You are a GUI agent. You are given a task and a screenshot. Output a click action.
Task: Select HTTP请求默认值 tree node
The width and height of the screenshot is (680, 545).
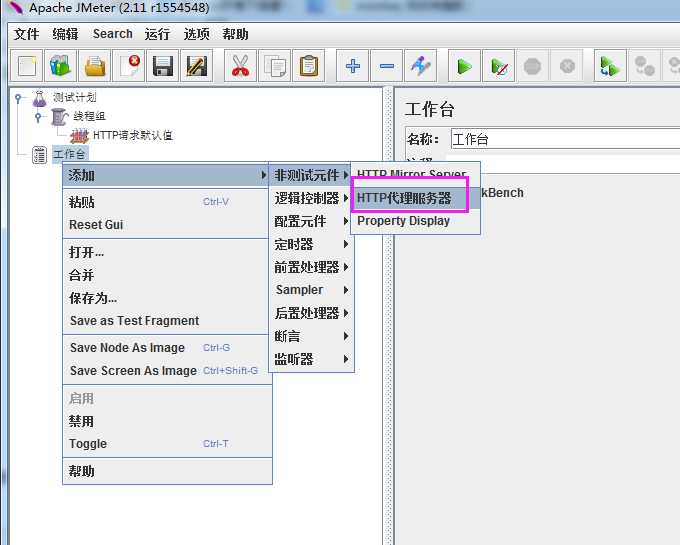point(132,135)
